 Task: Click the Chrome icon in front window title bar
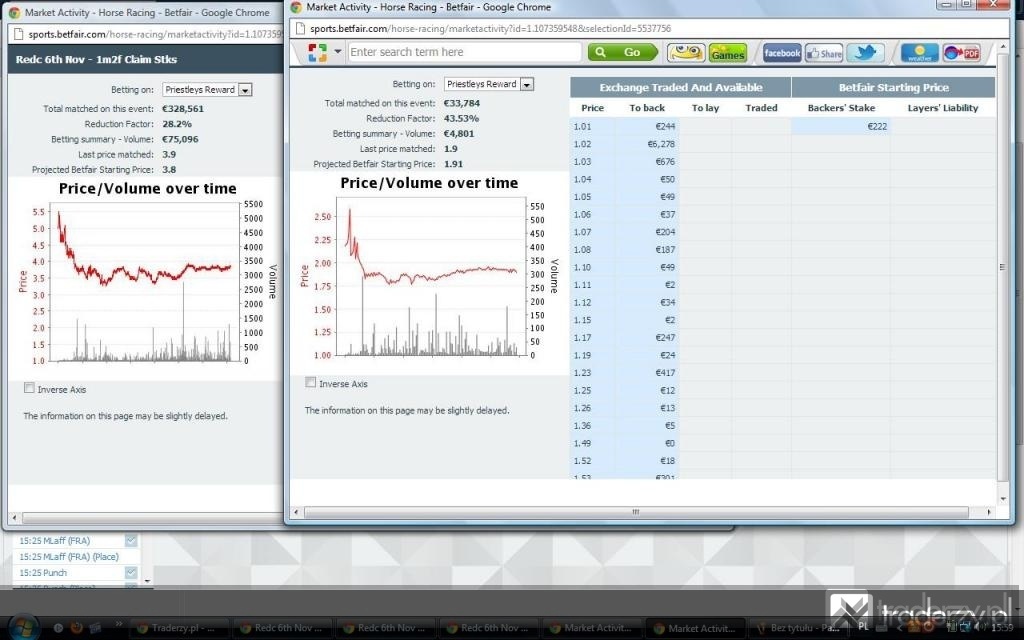(x=296, y=7)
